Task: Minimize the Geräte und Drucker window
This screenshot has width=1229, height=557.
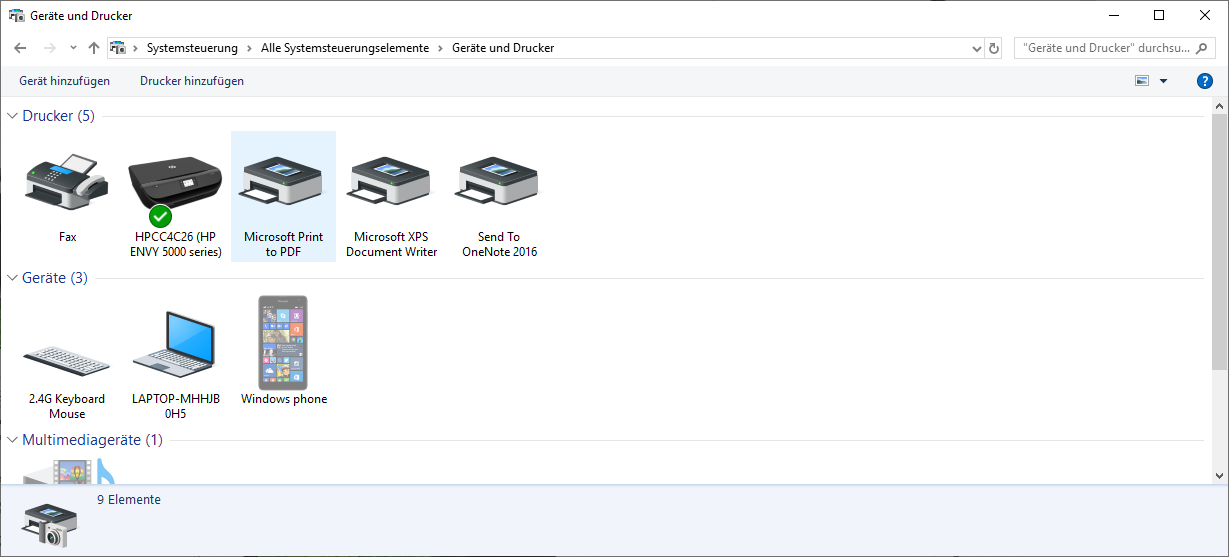Action: (x=1113, y=15)
